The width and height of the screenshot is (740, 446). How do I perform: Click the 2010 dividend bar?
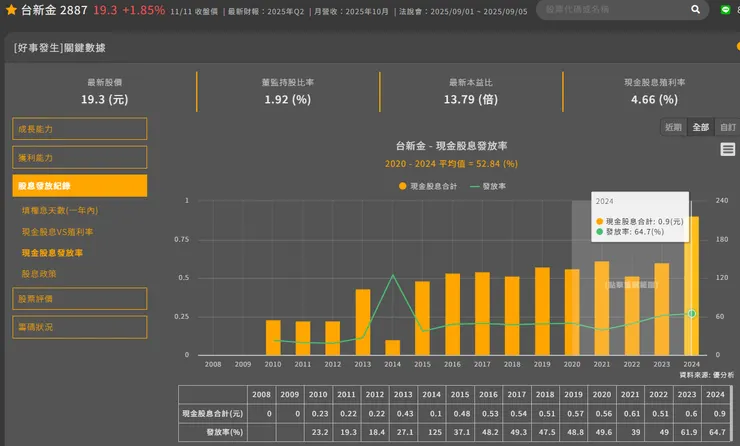click(273, 338)
